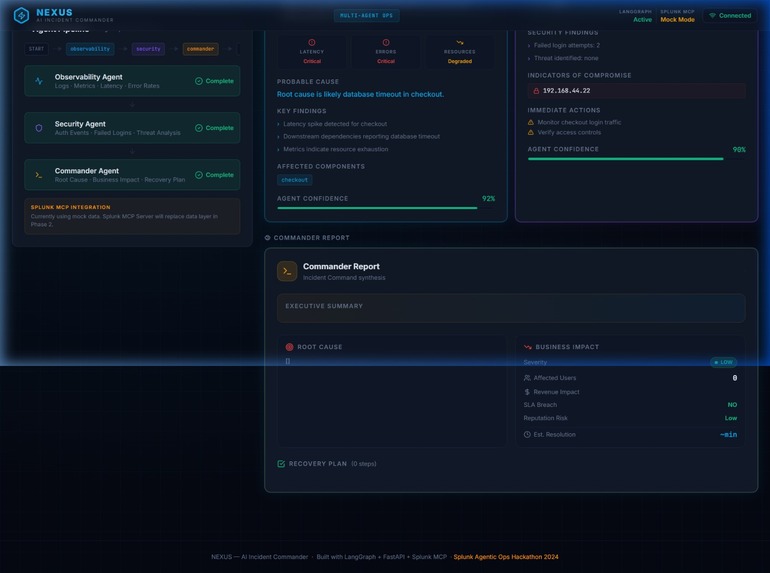Click the lock icon beside 192.168.44.22
The height and width of the screenshot is (573, 770).
coord(536,91)
